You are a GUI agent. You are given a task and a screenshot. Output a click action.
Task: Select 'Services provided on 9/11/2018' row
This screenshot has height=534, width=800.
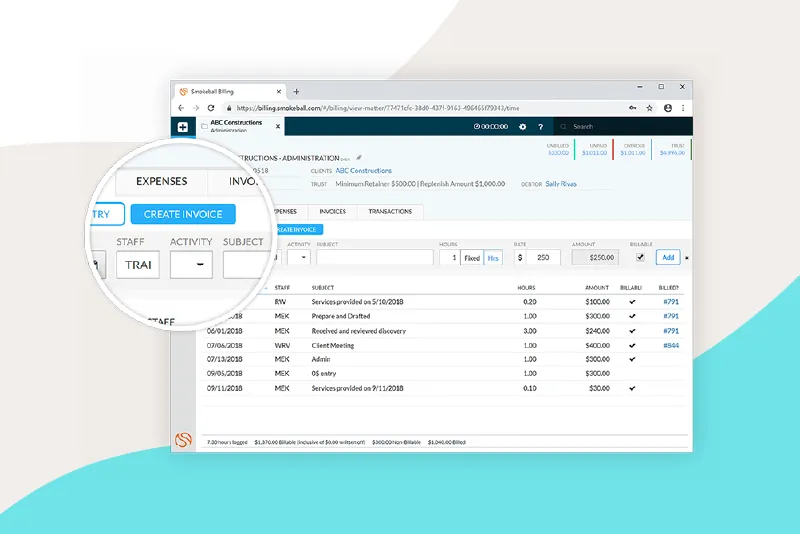[x=443, y=388]
